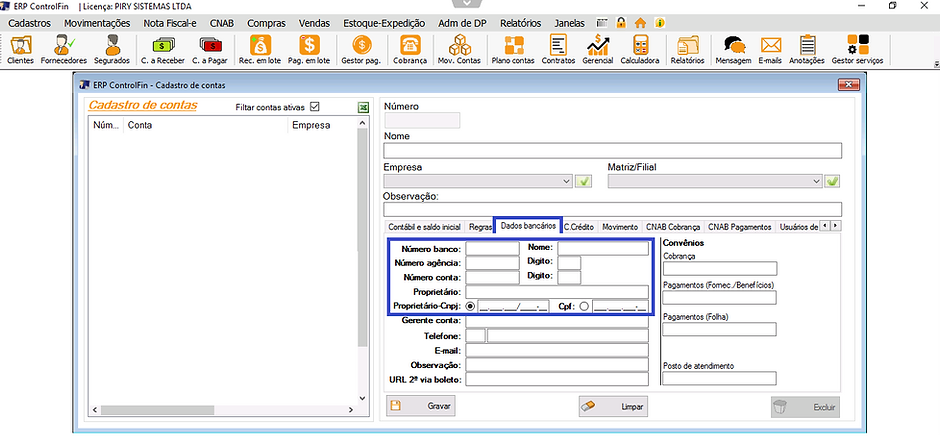
Task: Open the Fornecedores toolbar icon
Action: tap(64, 50)
